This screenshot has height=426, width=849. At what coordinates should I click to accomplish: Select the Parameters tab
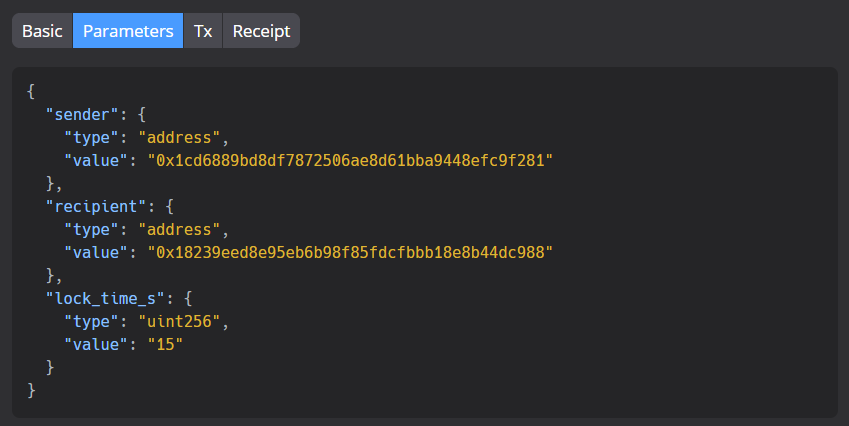click(x=128, y=31)
